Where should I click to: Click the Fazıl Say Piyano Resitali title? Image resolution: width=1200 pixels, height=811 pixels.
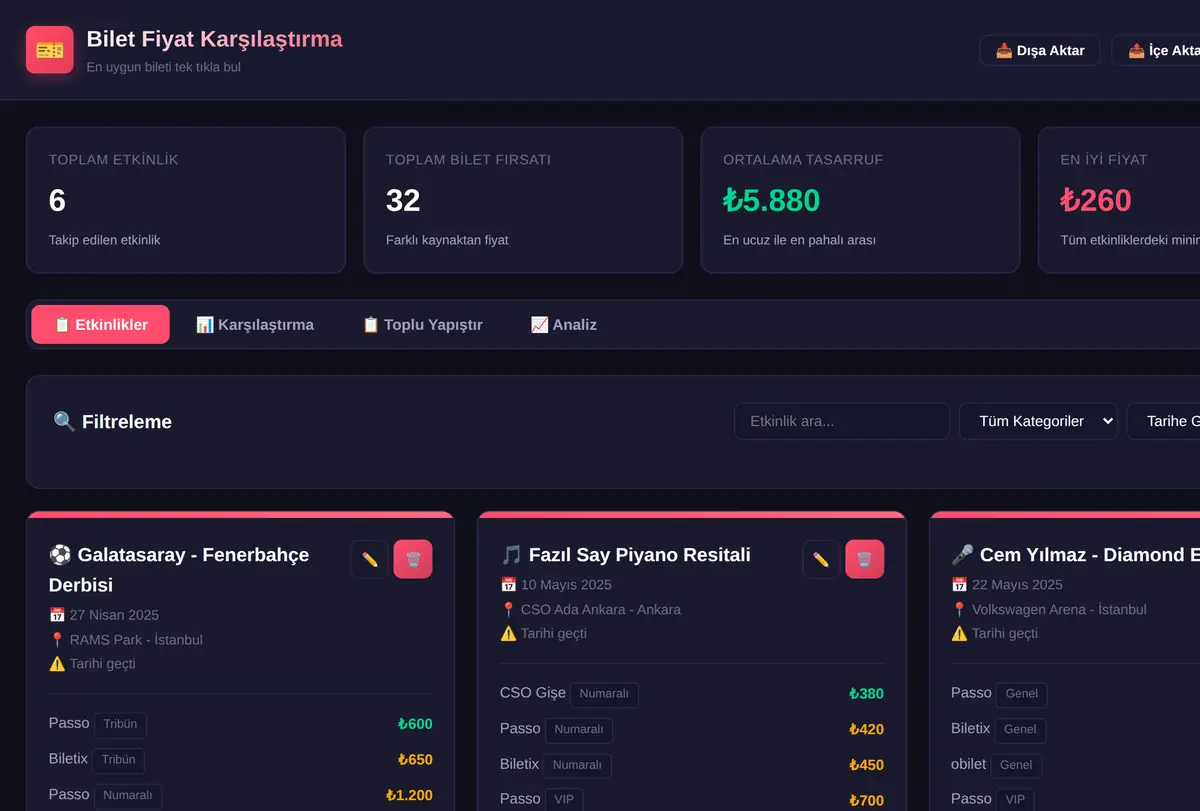coord(625,555)
